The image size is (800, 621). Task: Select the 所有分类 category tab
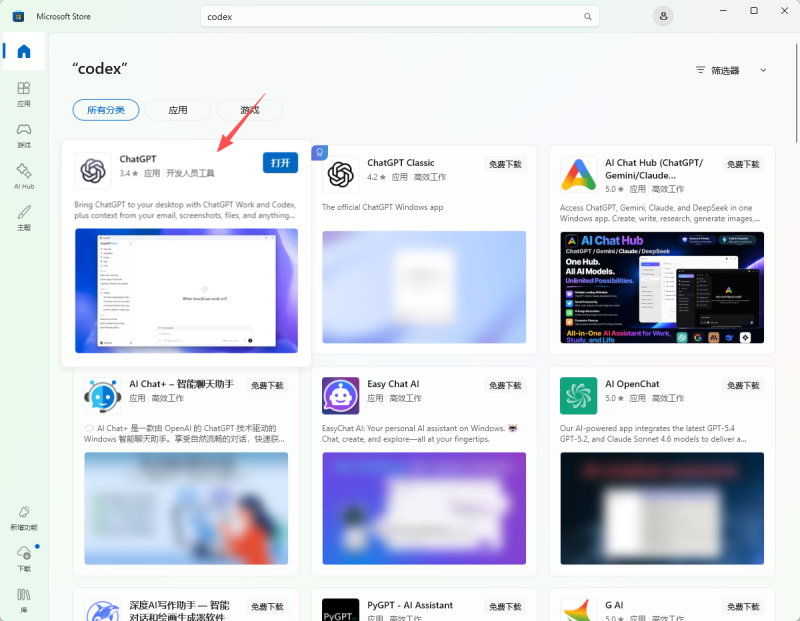click(106, 110)
